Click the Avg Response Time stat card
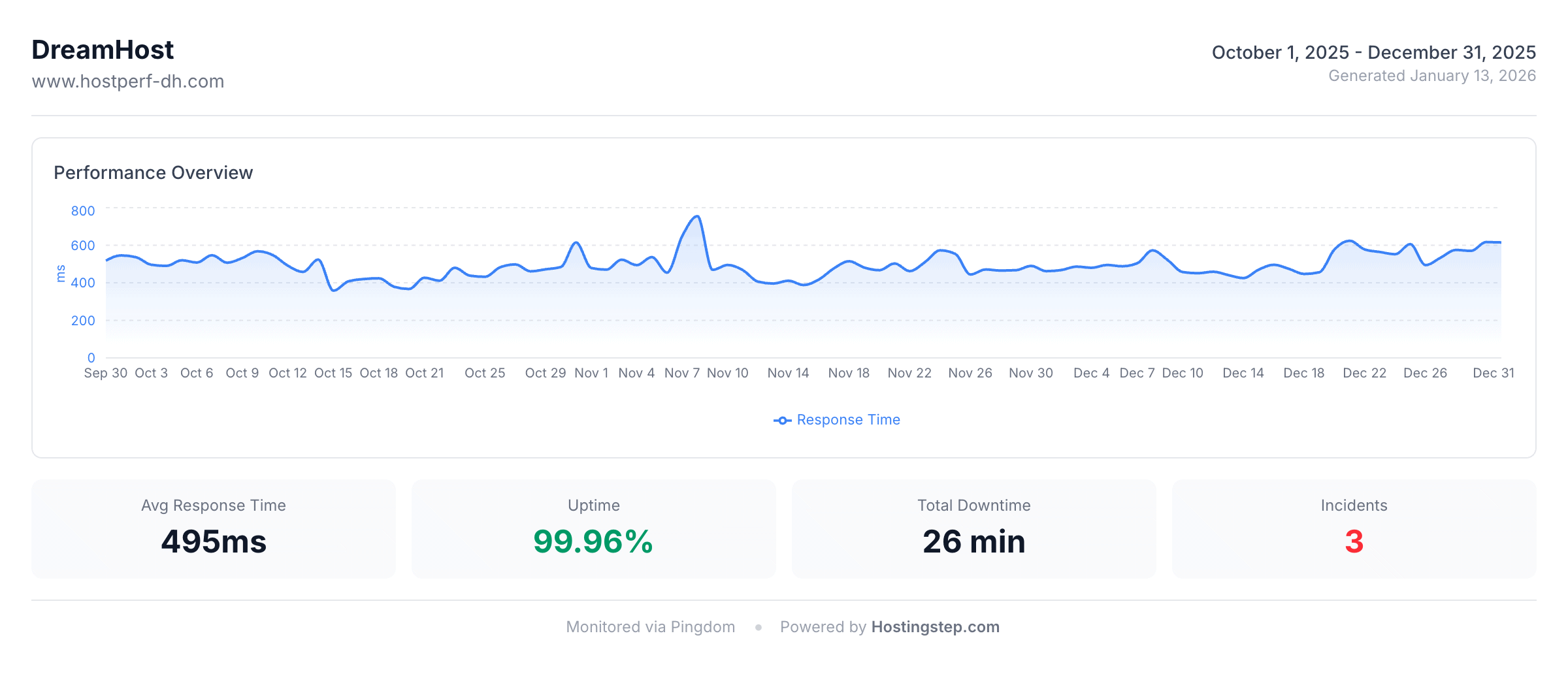Image resolution: width=1568 pixels, height=674 pixels. pos(213,528)
